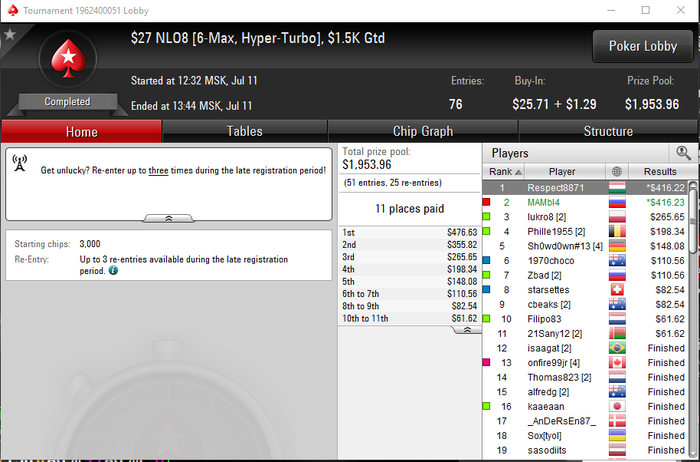Switch to the Tables tab
This screenshot has width=700, height=462.
(245, 131)
